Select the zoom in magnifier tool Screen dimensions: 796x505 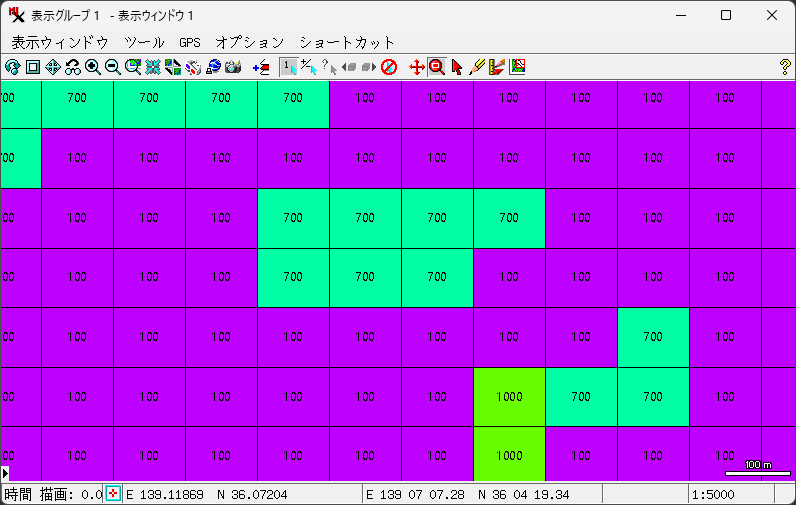pos(93,67)
